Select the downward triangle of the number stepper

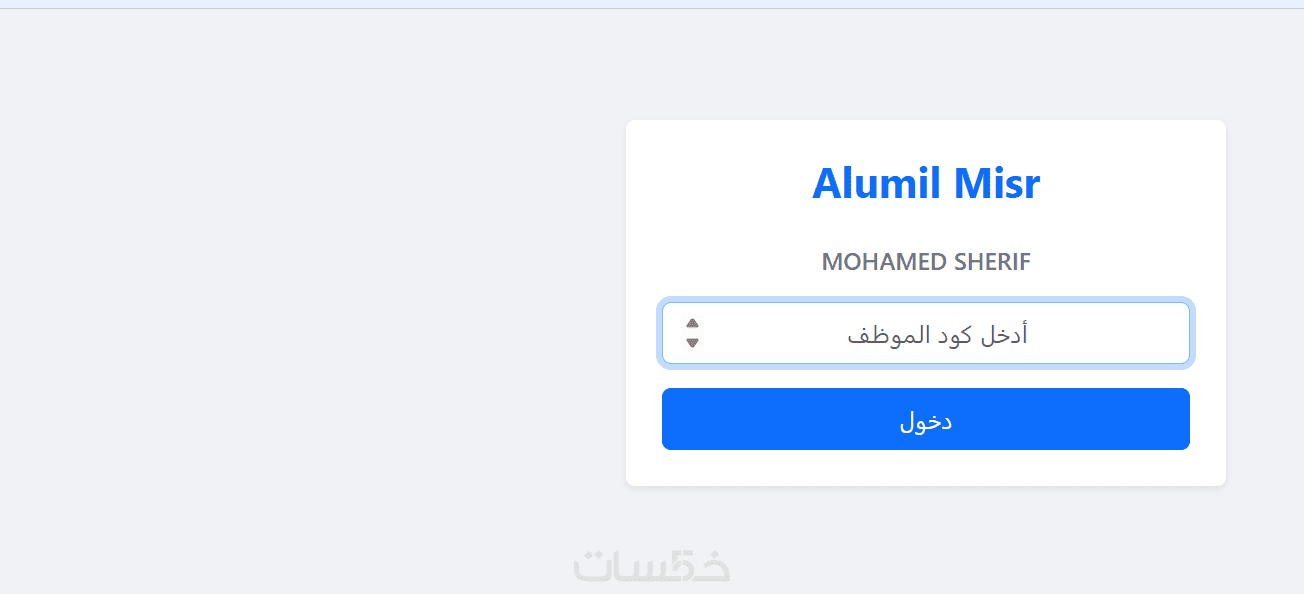point(692,343)
